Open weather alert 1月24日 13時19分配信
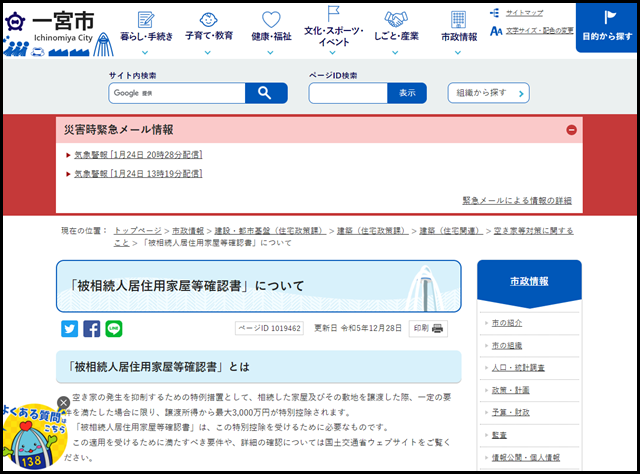 (138, 174)
